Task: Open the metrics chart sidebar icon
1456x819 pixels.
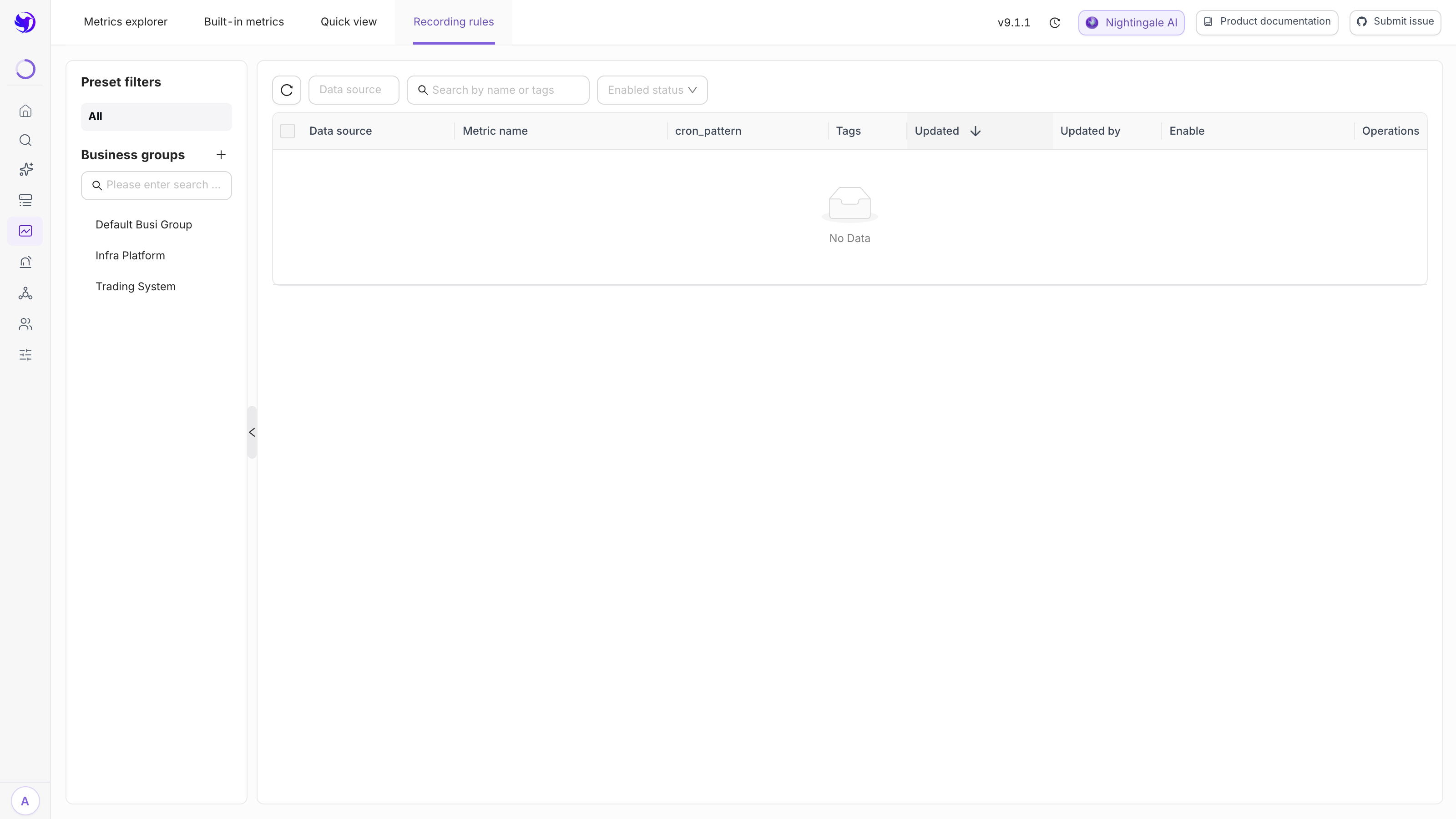Action: point(25,231)
